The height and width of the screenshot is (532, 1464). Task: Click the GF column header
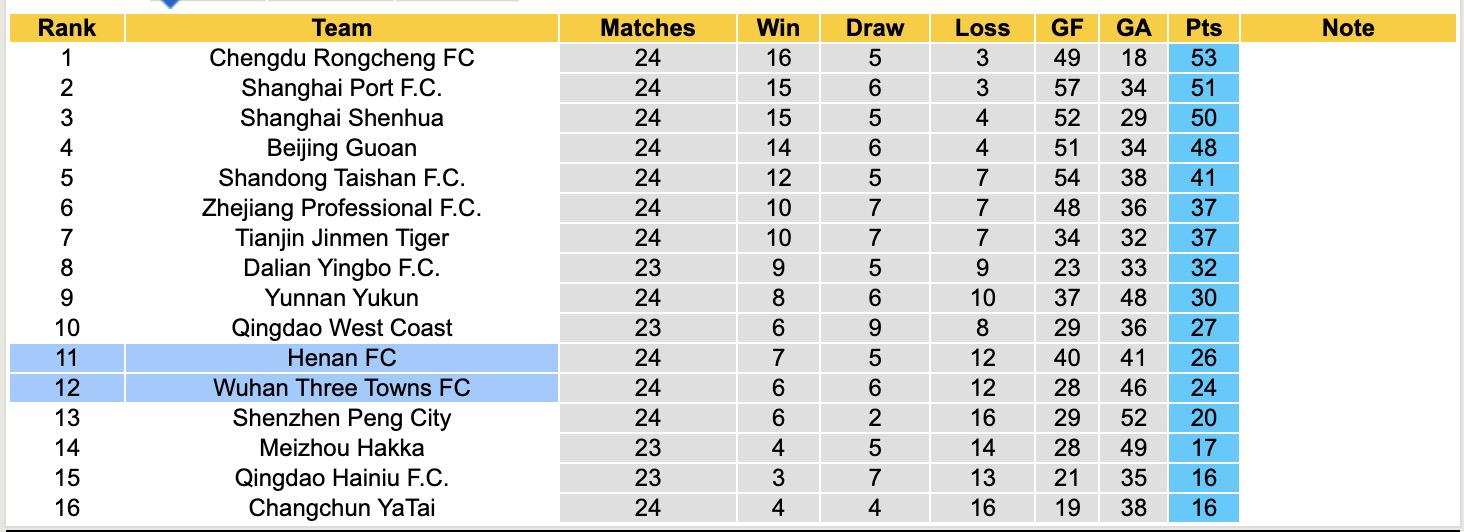[1067, 28]
